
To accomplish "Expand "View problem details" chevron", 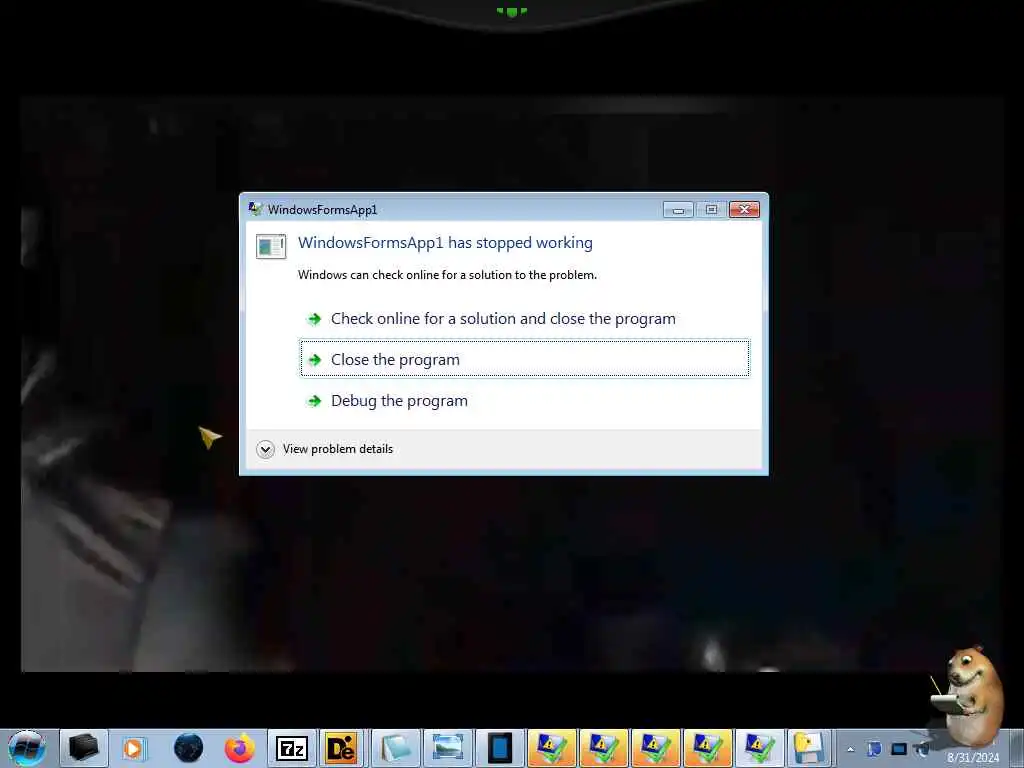I will pyautogui.click(x=265, y=449).
